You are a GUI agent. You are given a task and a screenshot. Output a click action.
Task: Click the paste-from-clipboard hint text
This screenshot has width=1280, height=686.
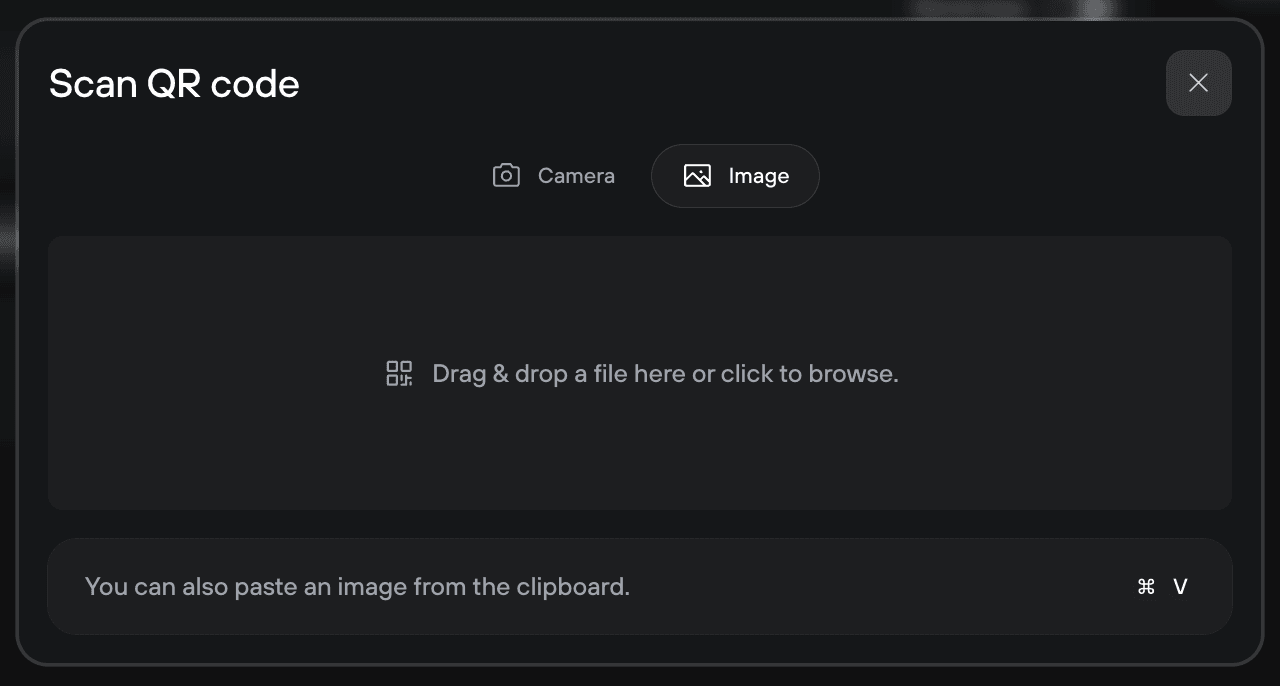(x=357, y=587)
